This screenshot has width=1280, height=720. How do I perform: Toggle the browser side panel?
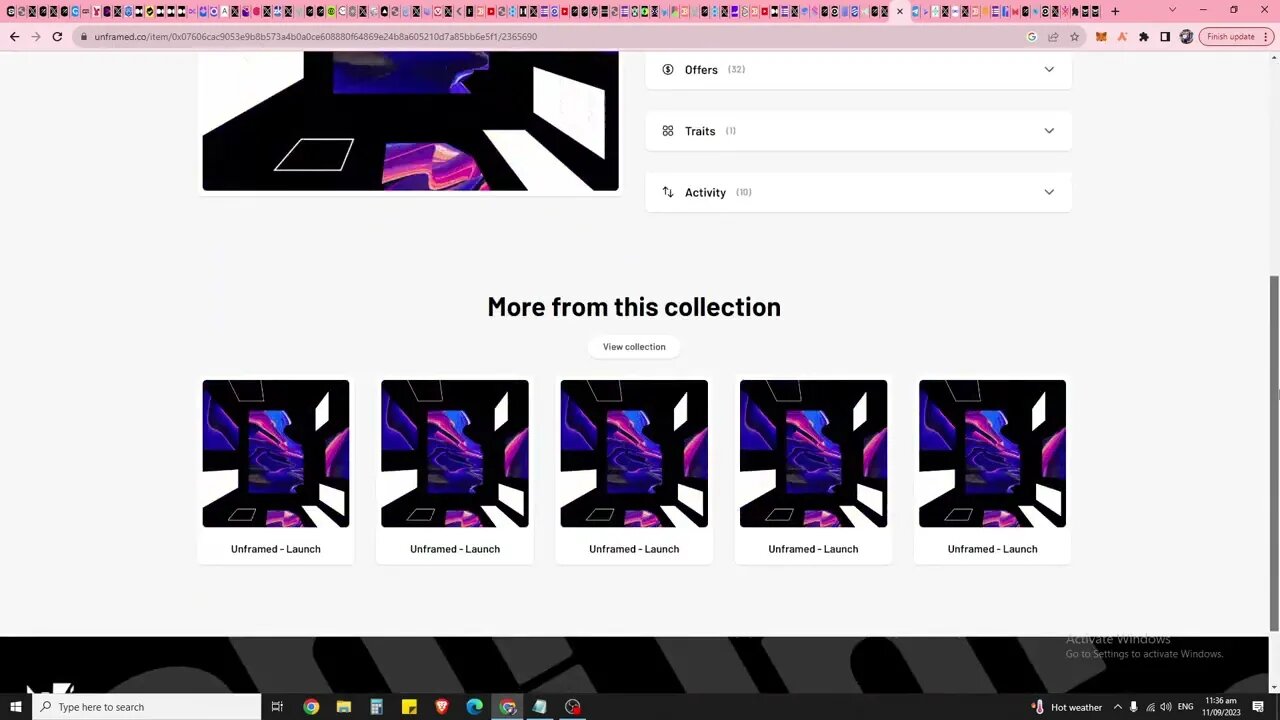tap(1165, 37)
